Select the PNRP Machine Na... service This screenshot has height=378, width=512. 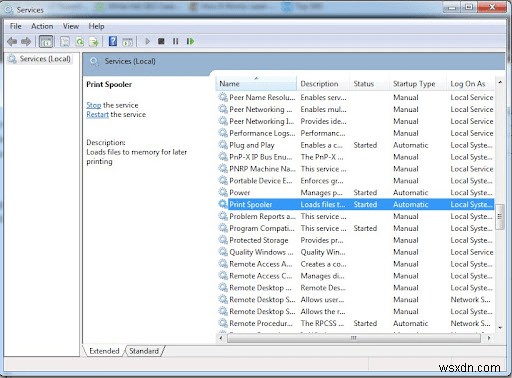[356, 169]
